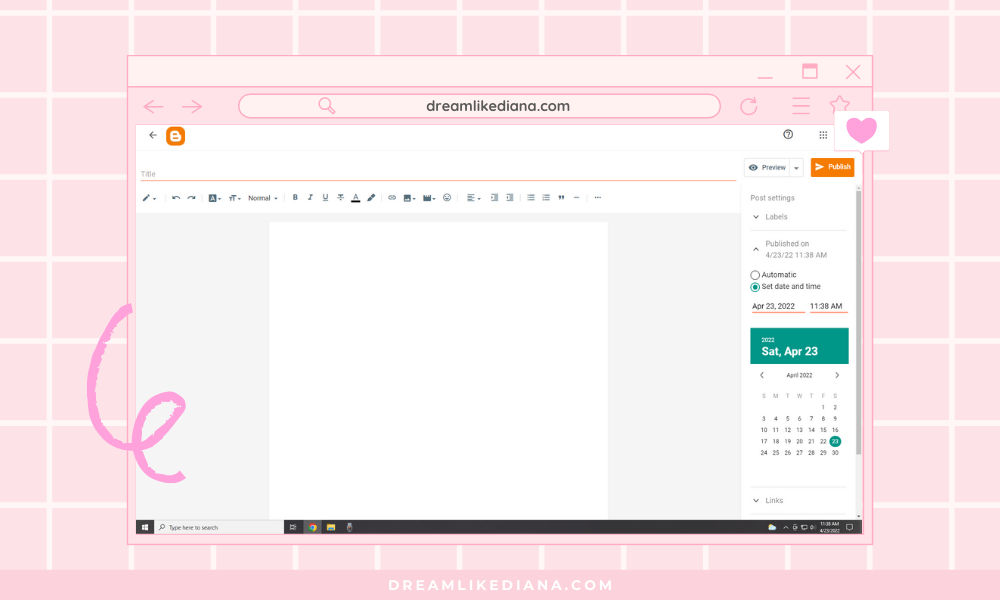Open the browser hamburger menu
This screenshot has width=1000, height=600.
(x=798, y=105)
